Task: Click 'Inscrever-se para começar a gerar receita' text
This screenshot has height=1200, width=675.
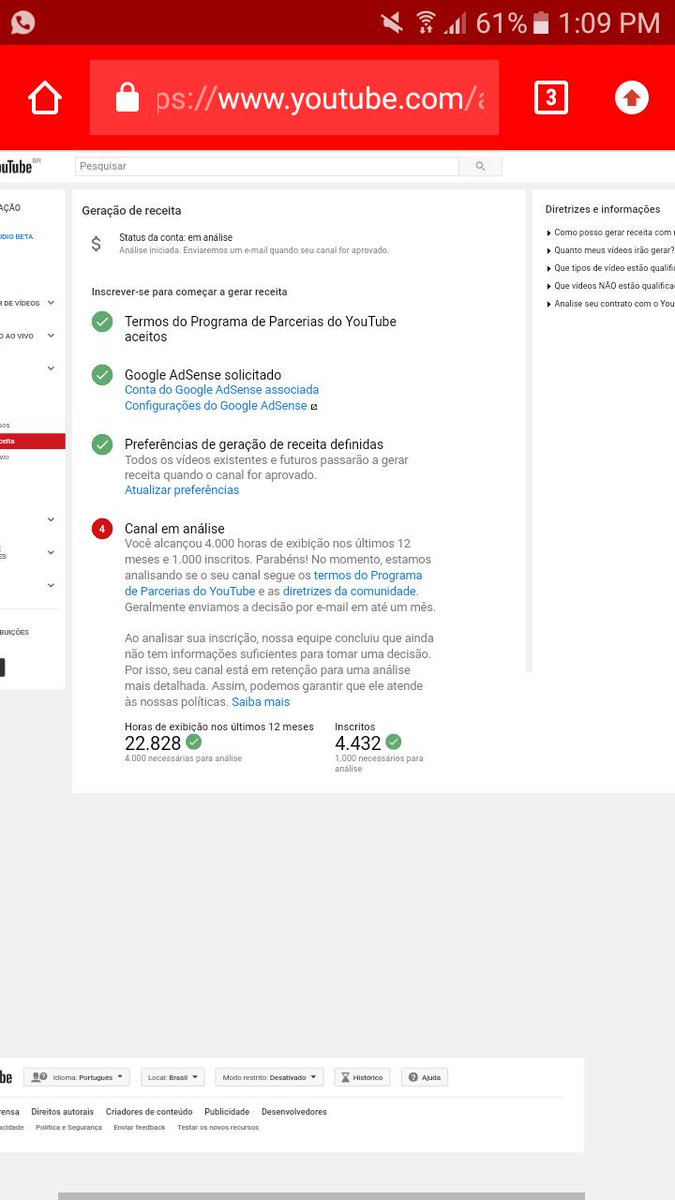Action: pos(190,292)
